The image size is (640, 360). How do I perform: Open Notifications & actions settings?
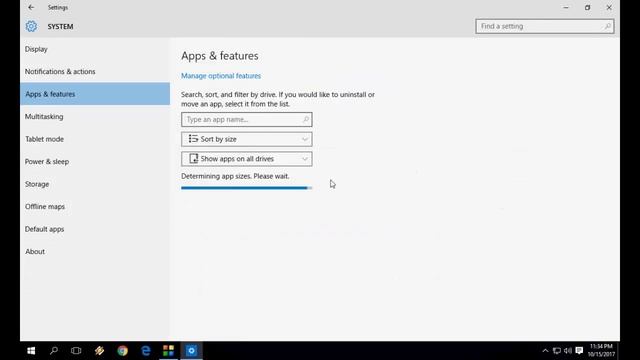95,71
